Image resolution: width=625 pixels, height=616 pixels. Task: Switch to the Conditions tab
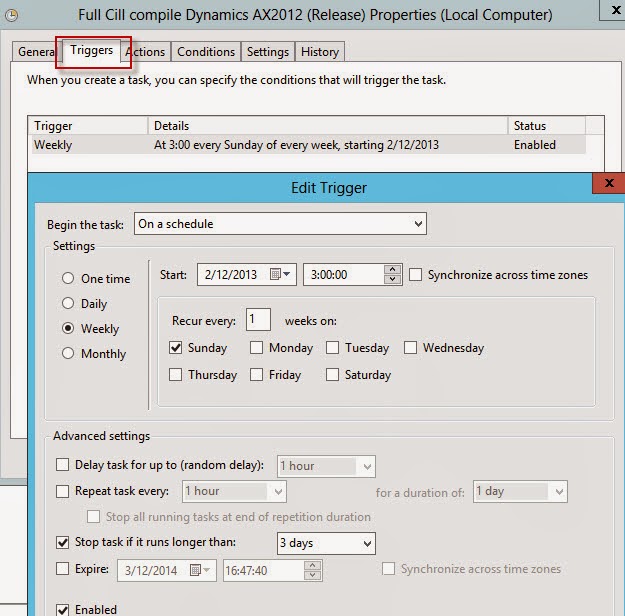[206, 51]
